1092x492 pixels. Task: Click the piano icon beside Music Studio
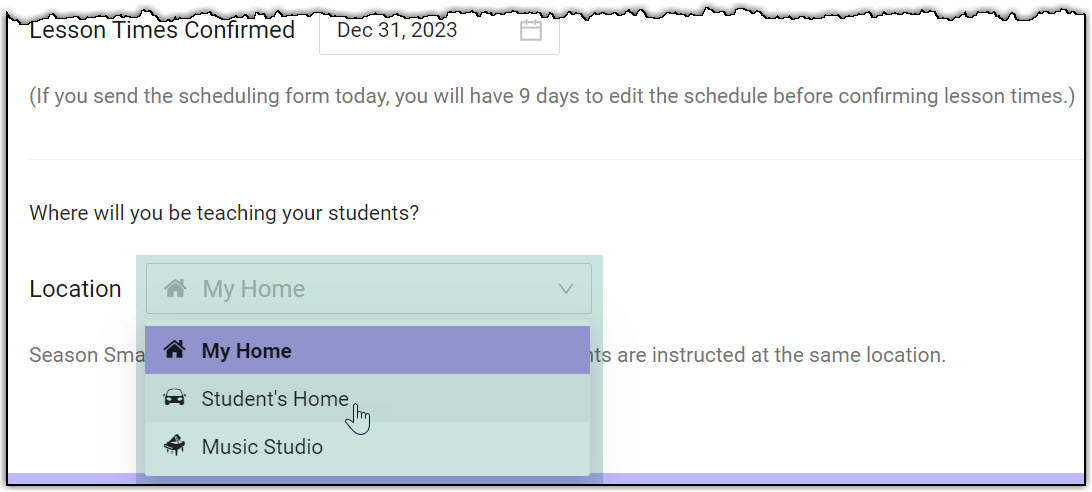click(175, 446)
